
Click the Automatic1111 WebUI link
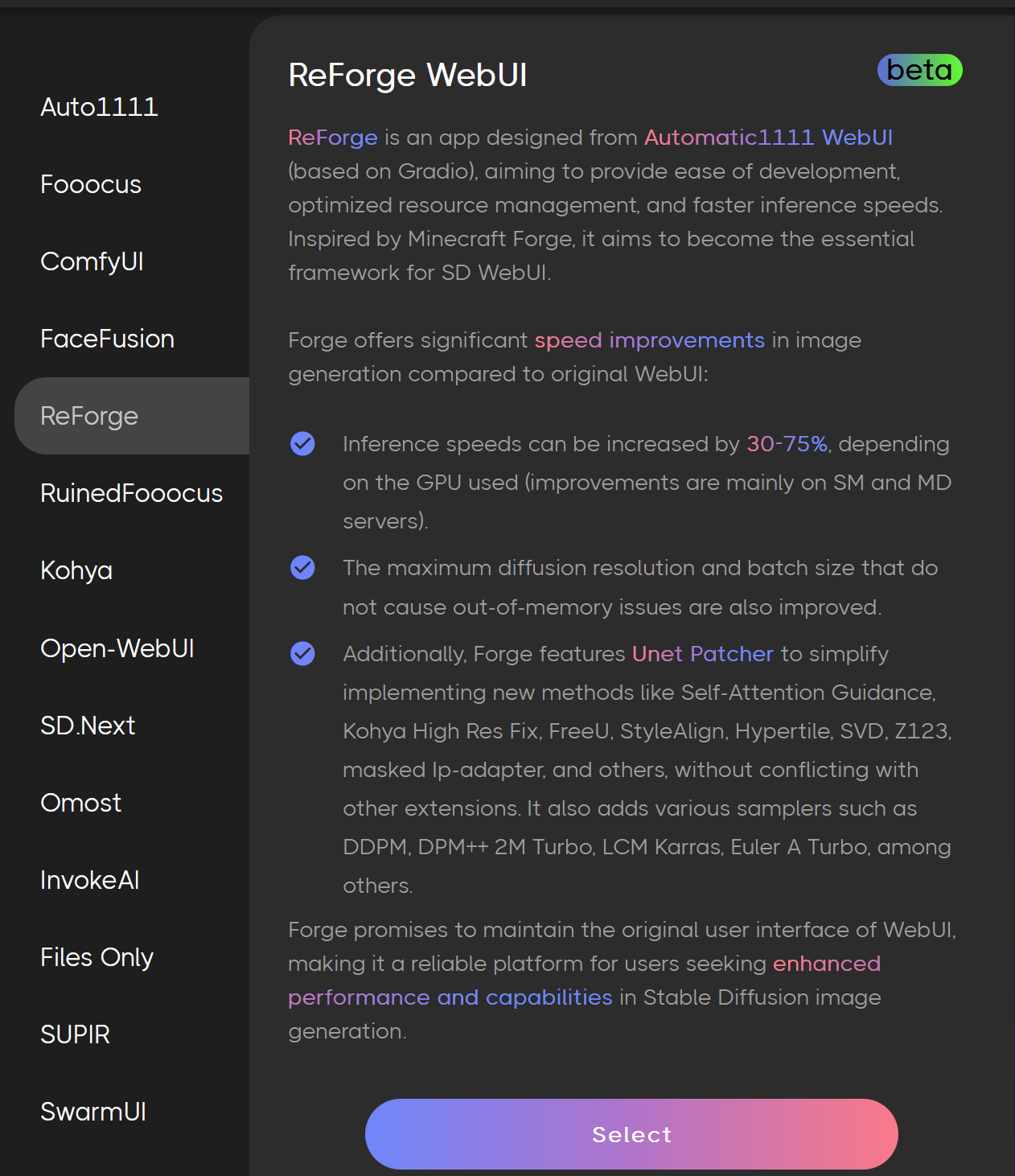[767, 138]
